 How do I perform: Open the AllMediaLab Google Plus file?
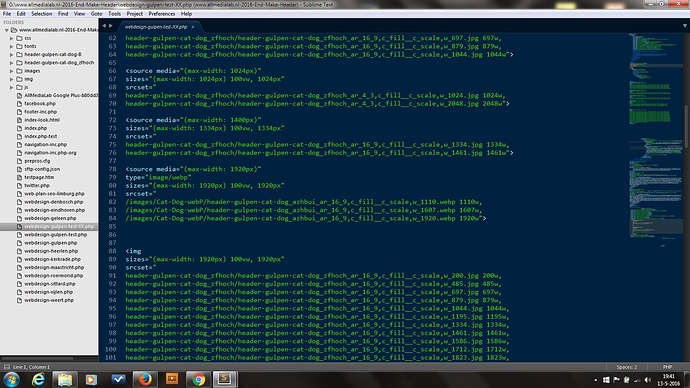(x=61, y=95)
